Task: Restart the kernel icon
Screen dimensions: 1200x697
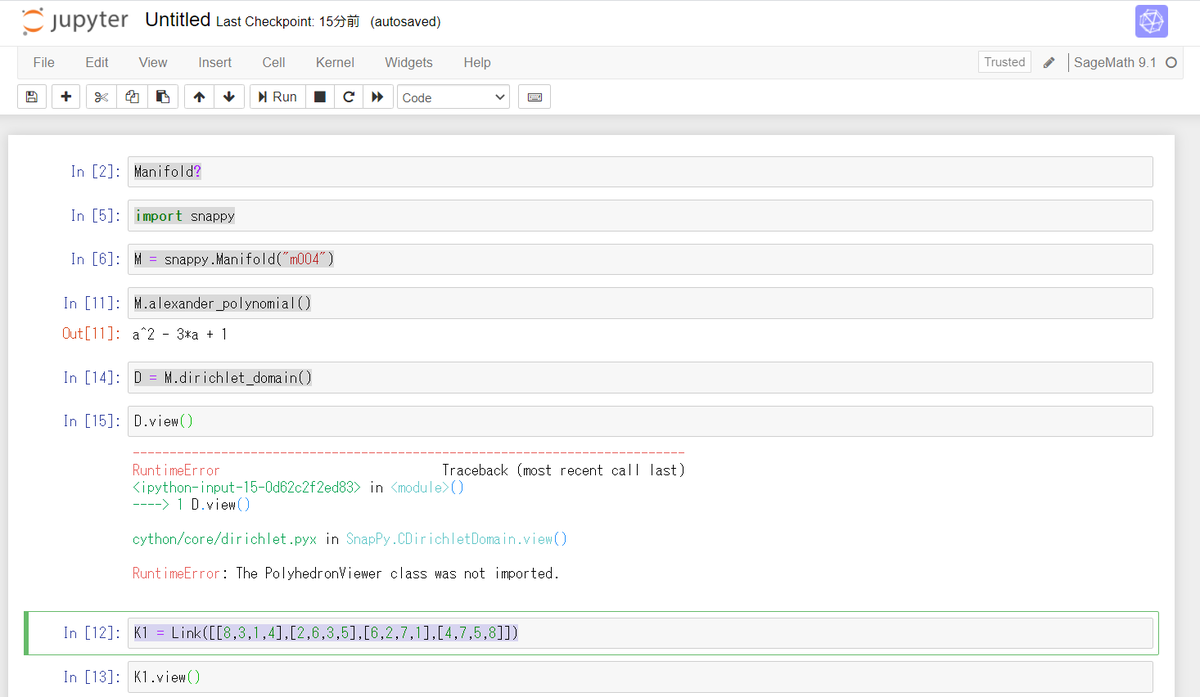Action: pyautogui.click(x=348, y=97)
